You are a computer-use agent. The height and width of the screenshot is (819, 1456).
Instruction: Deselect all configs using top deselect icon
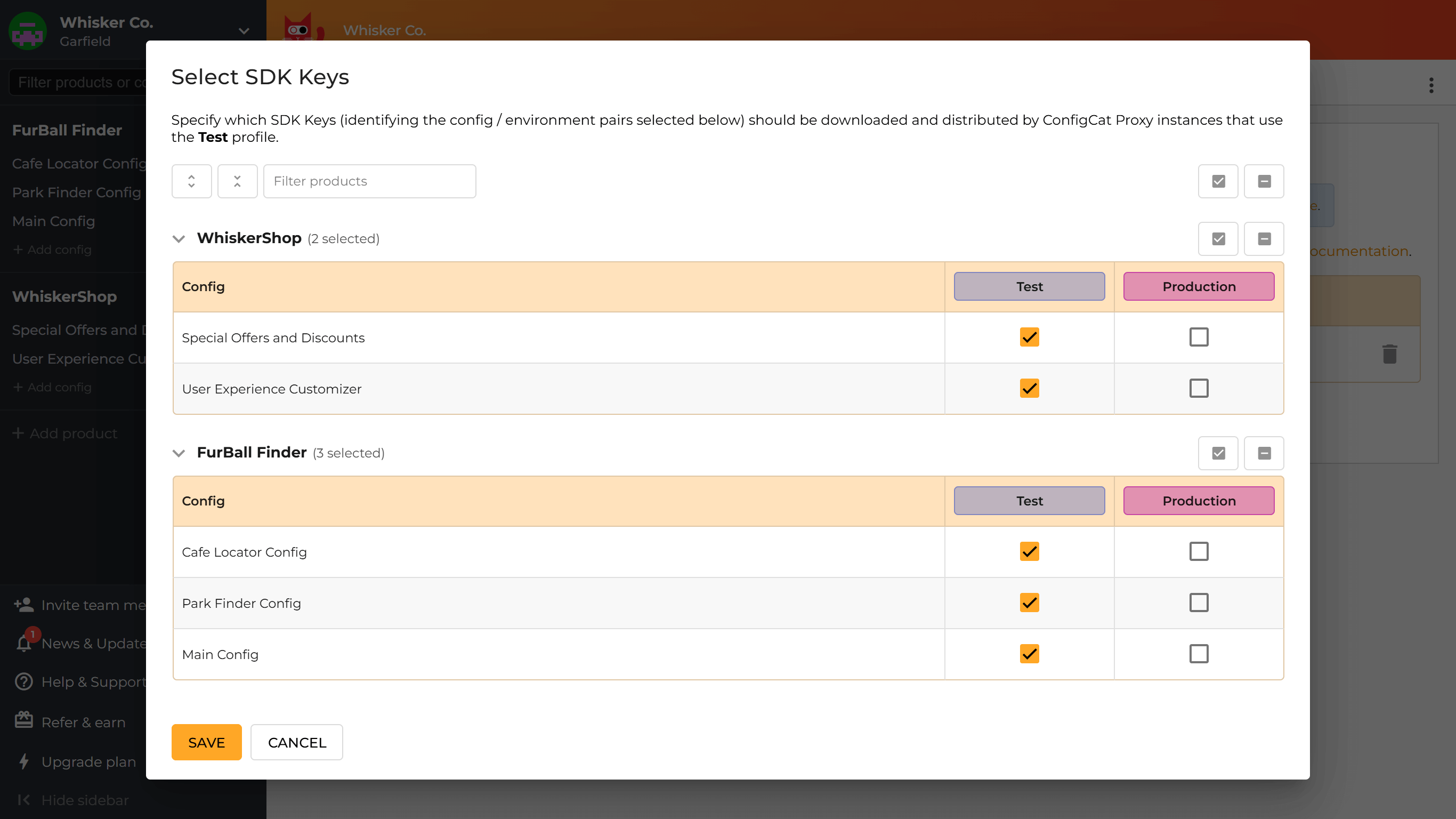[x=1264, y=181]
